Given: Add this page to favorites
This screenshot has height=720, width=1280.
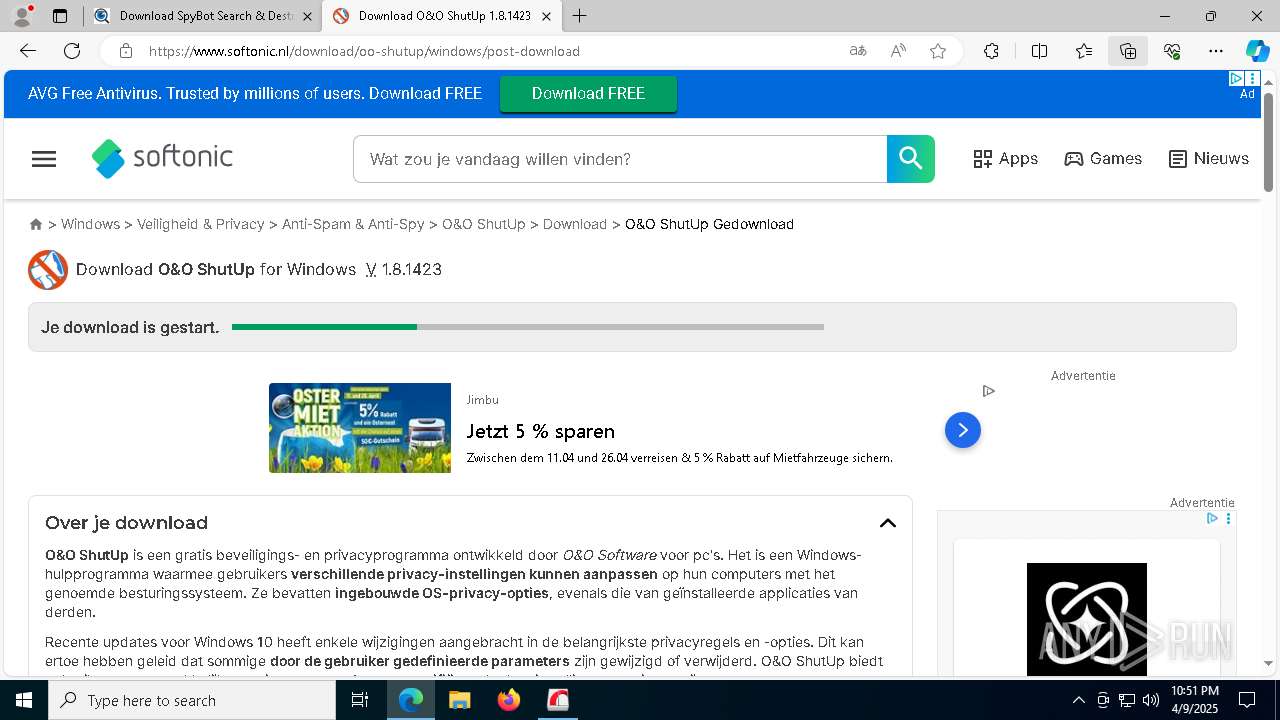Looking at the screenshot, I should tap(938, 51).
